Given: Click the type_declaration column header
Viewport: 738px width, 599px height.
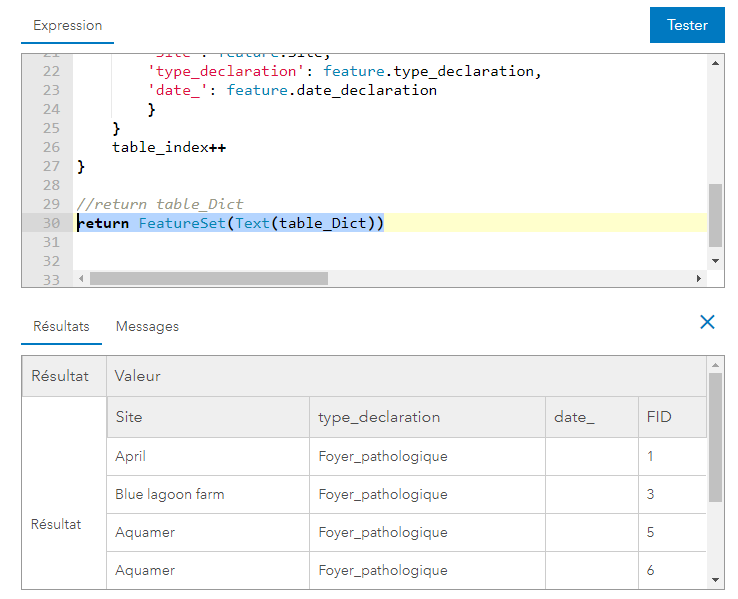Looking at the screenshot, I should click(427, 417).
